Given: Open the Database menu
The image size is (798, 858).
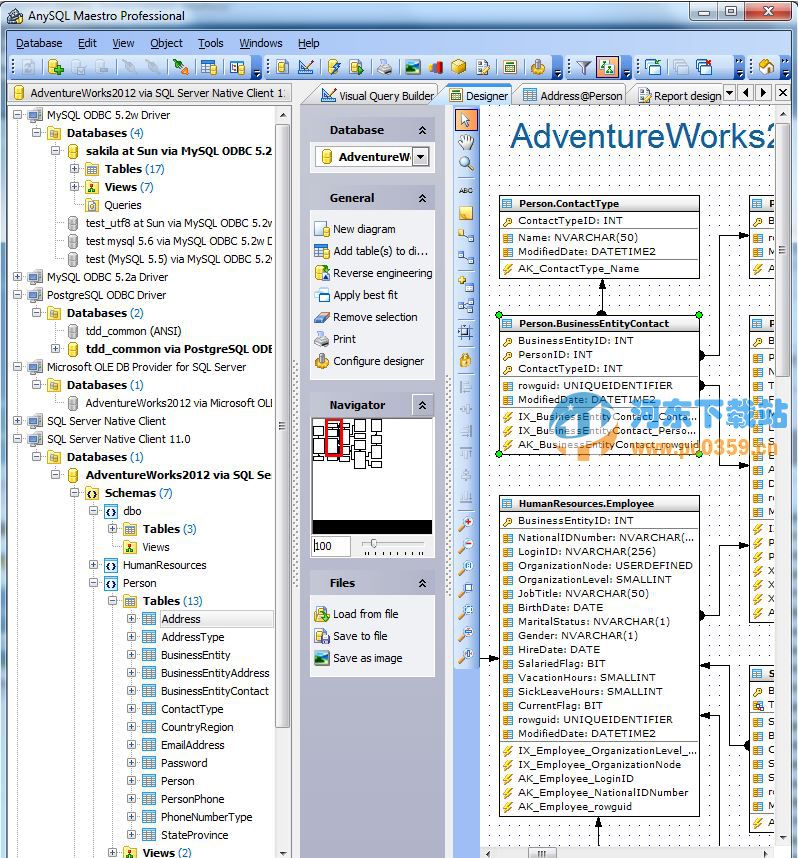Looking at the screenshot, I should click(39, 43).
